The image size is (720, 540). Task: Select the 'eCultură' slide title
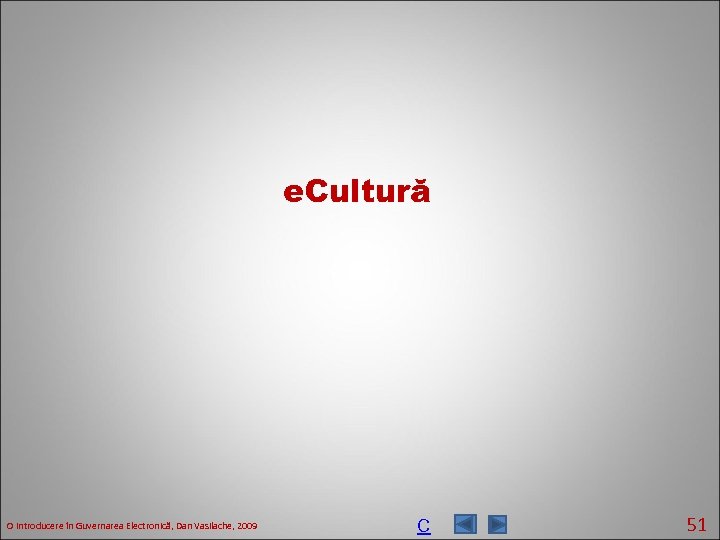357,192
